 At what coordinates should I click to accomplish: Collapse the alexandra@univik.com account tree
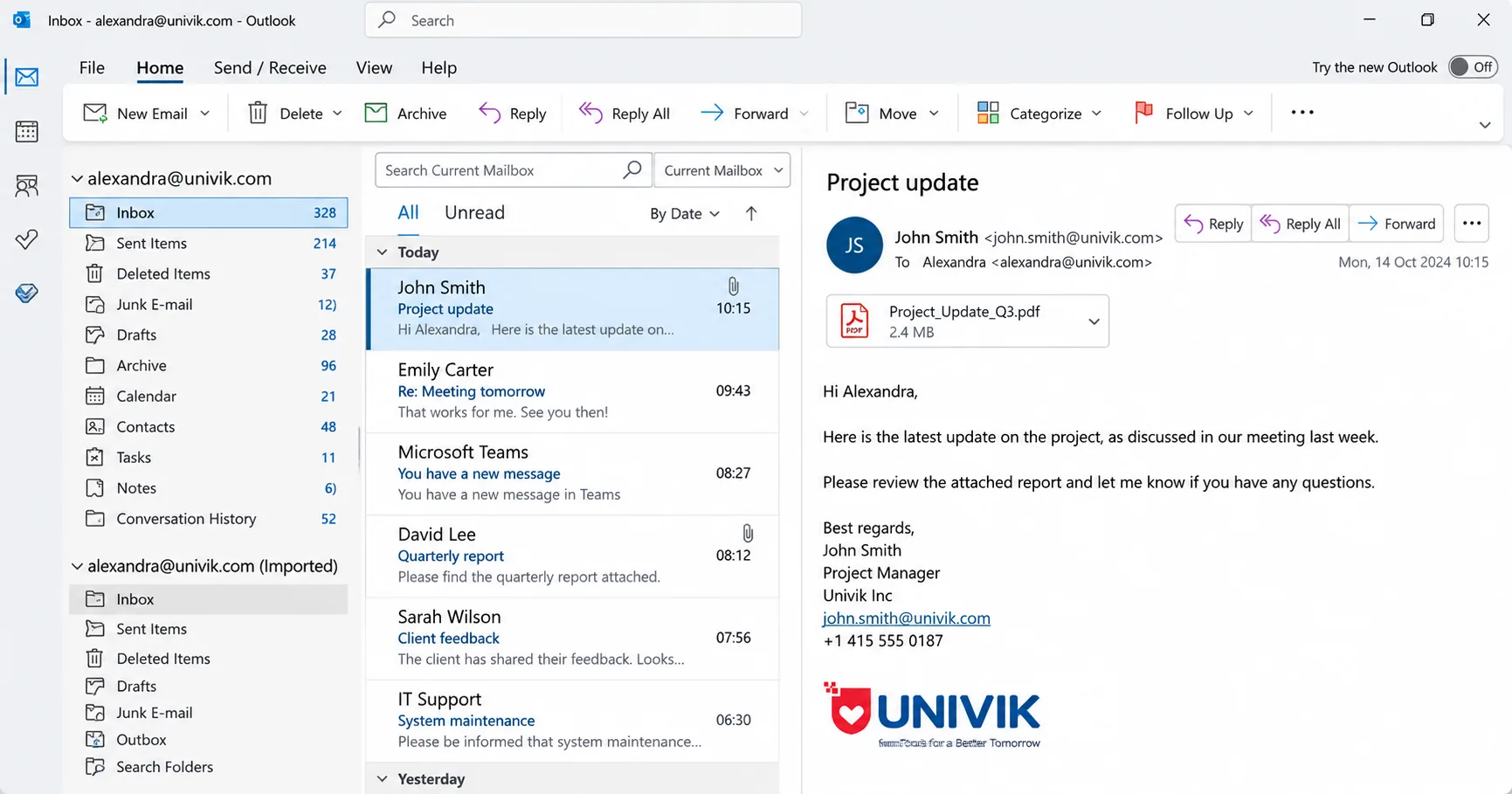point(78,178)
